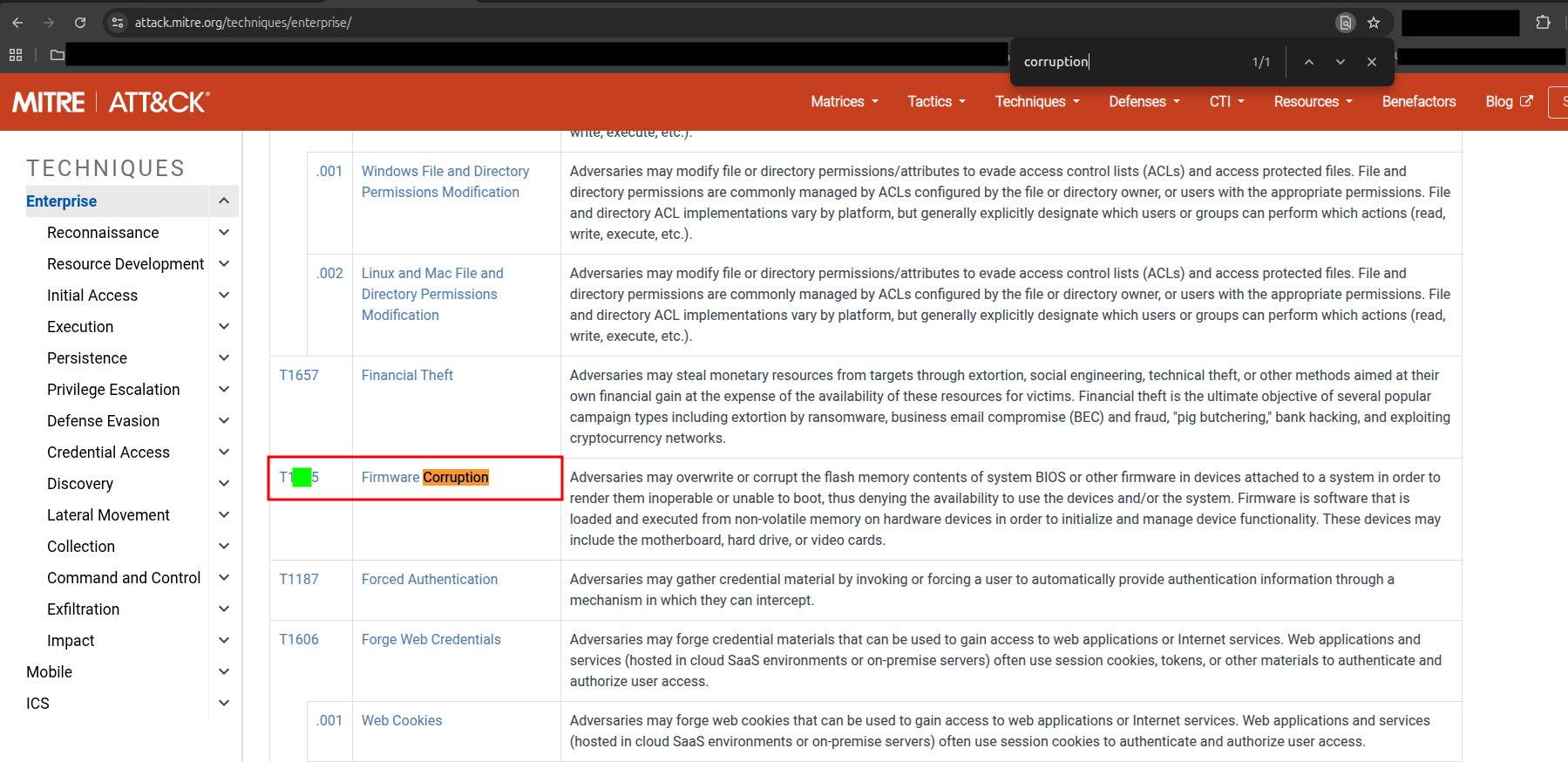Close the find-in-page bar
The height and width of the screenshot is (762, 1568).
tap(1372, 62)
